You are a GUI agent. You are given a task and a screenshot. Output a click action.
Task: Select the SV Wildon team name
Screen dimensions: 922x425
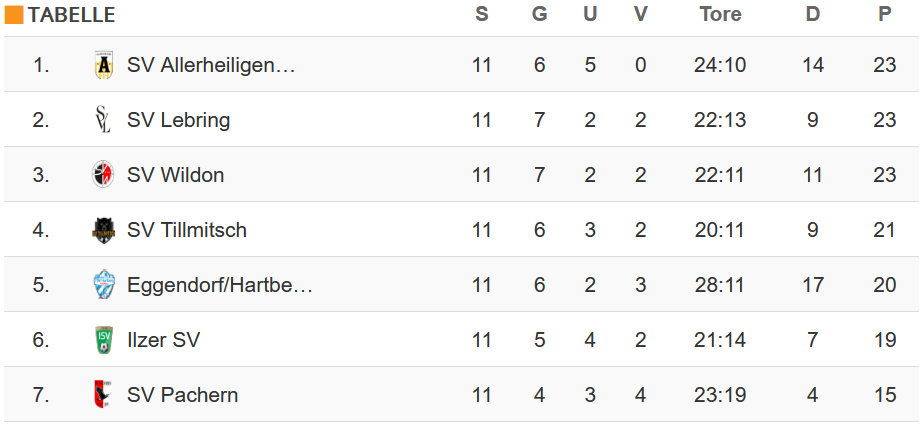tap(175, 175)
